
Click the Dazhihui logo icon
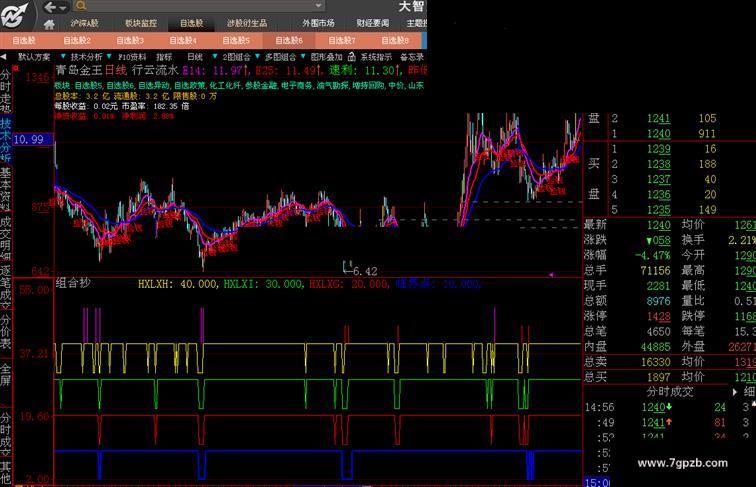[14, 14]
